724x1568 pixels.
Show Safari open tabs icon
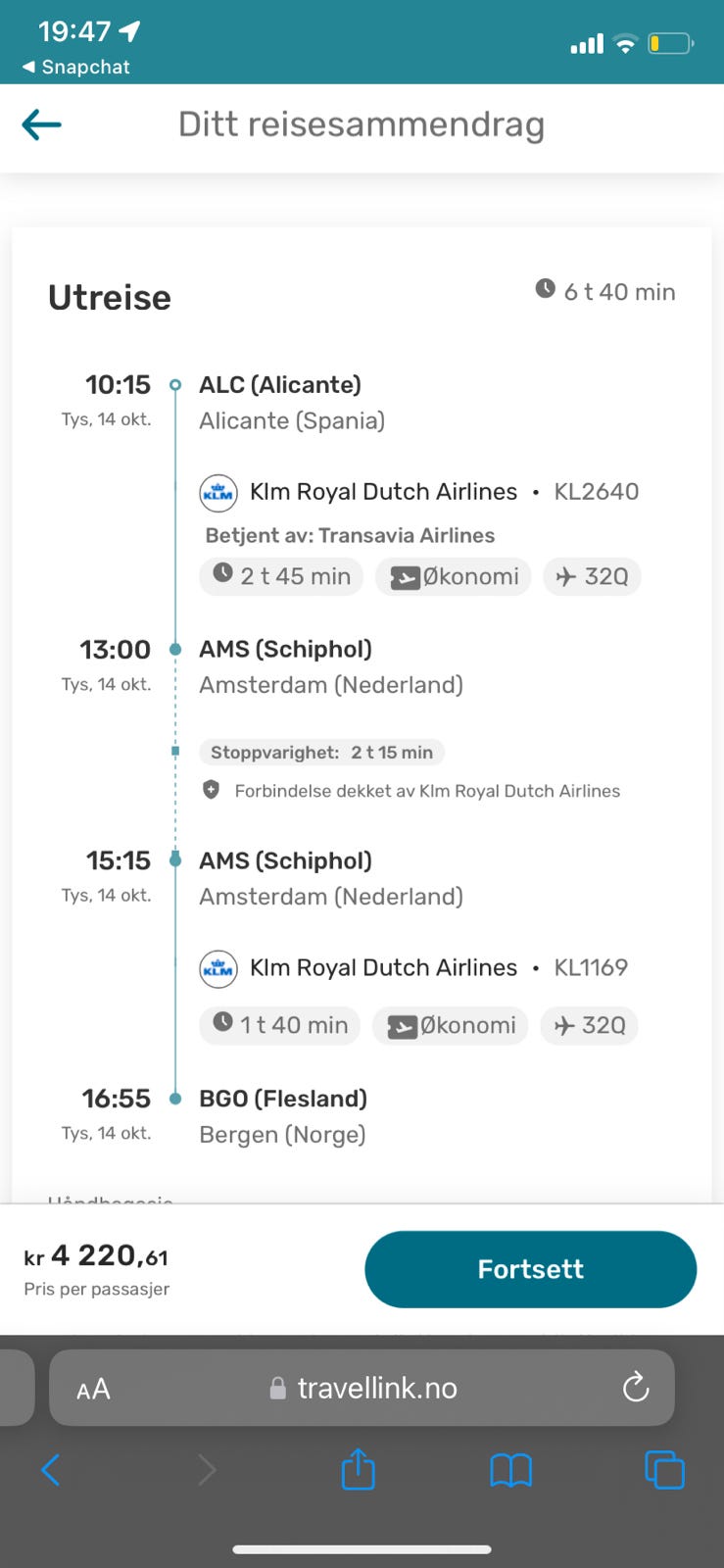coord(664,1470)
